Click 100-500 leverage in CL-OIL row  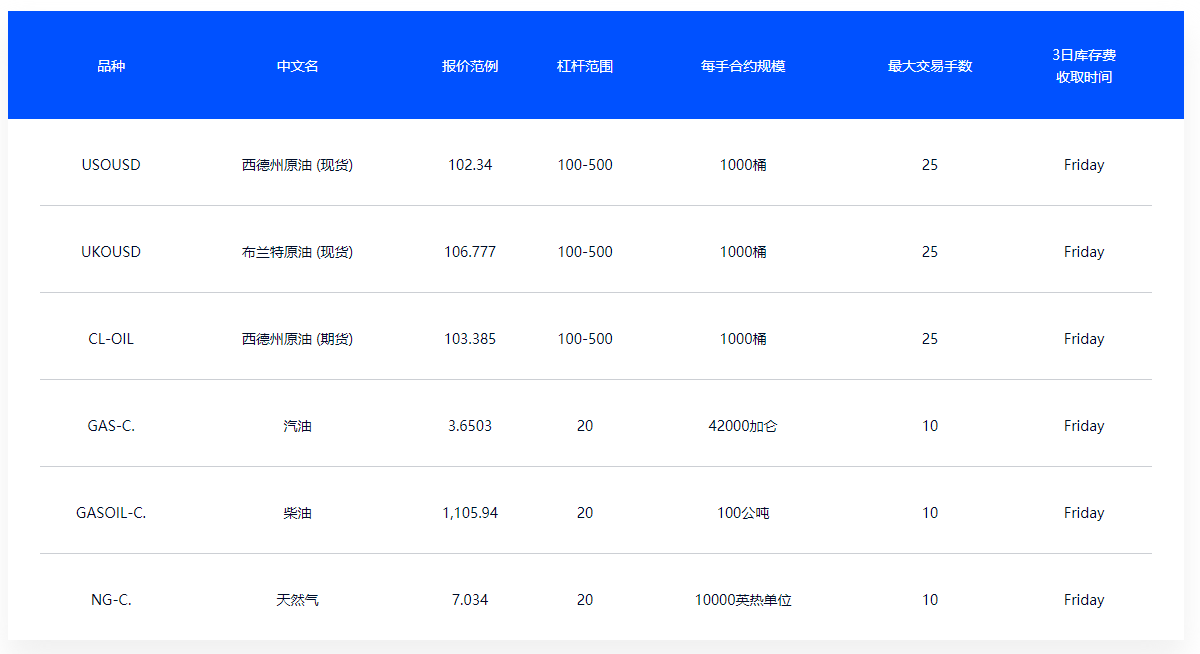(585, 339)
